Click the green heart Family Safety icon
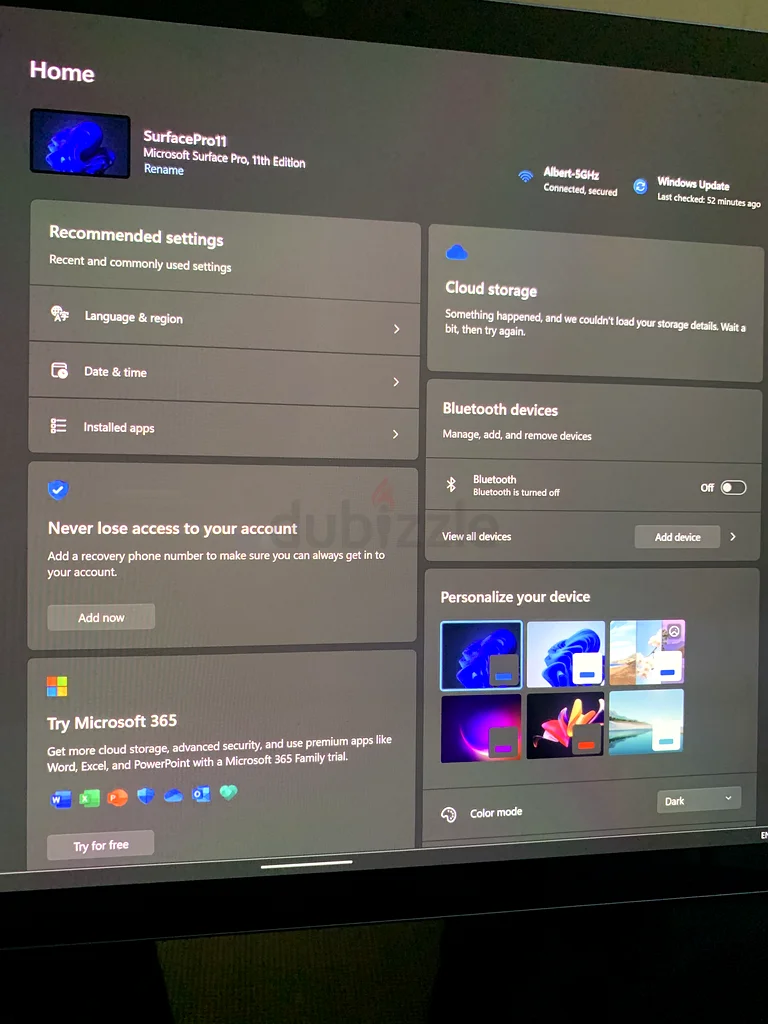768x1024 pixels. point(228,792)
